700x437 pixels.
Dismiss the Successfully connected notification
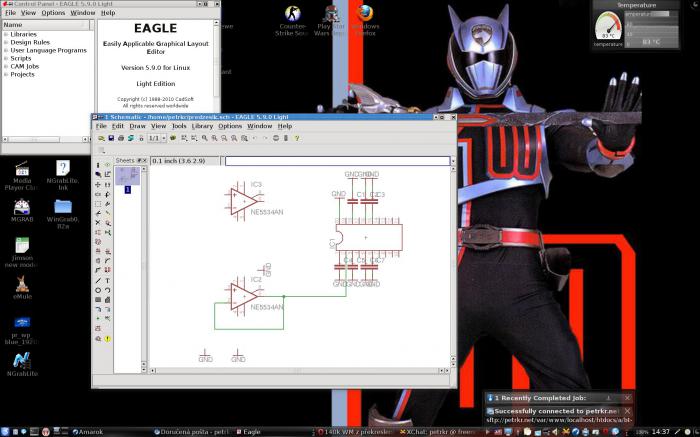(627, 411)
